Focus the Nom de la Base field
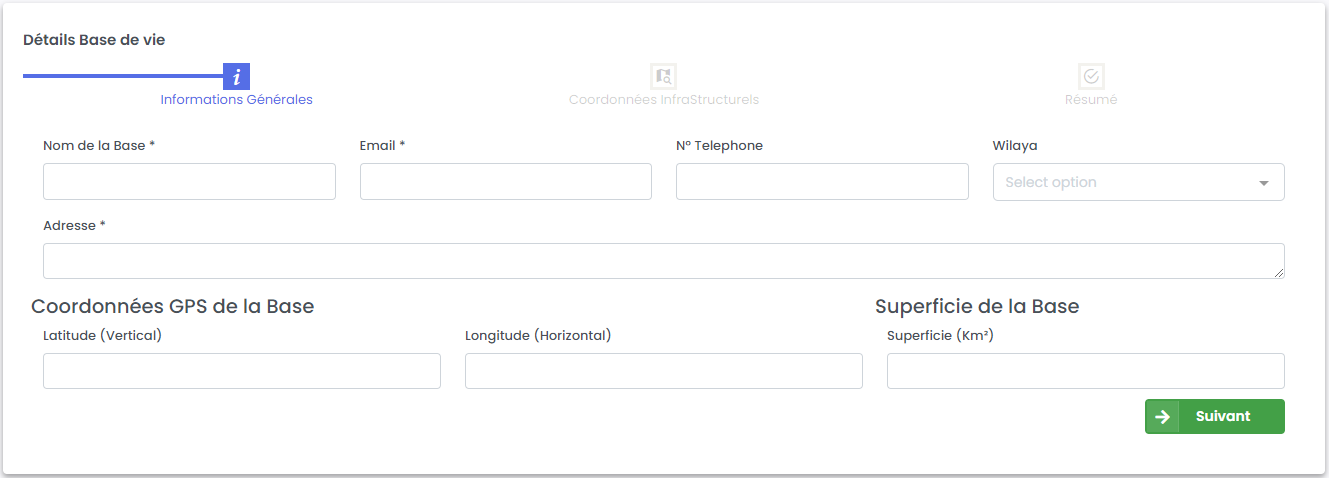The width and height of the screenshot is (1329, 478). tap(189, 182)
